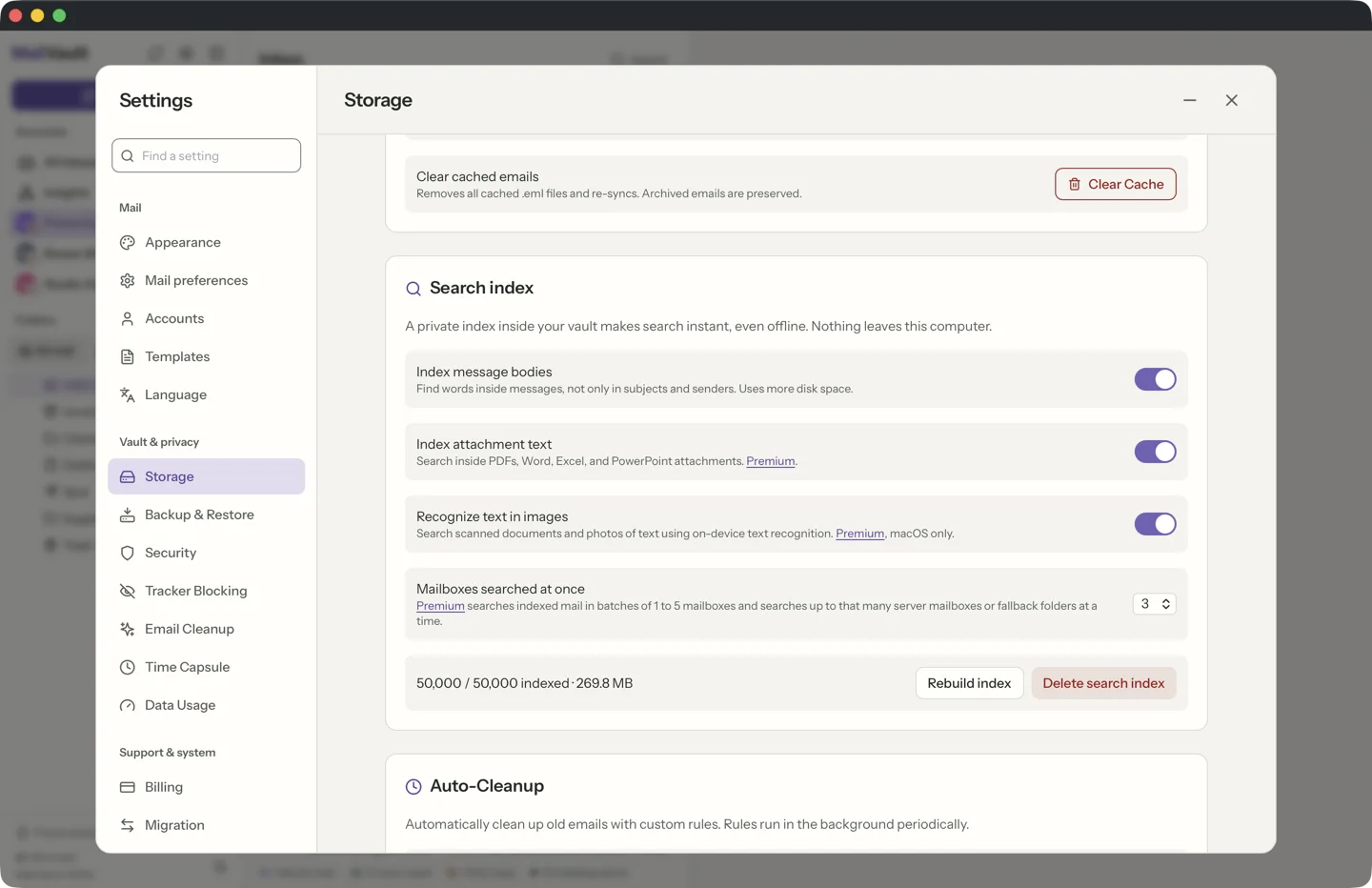Open Tracker Blocking settings
The image size is (1372, 888).
(x=206, y=592)
